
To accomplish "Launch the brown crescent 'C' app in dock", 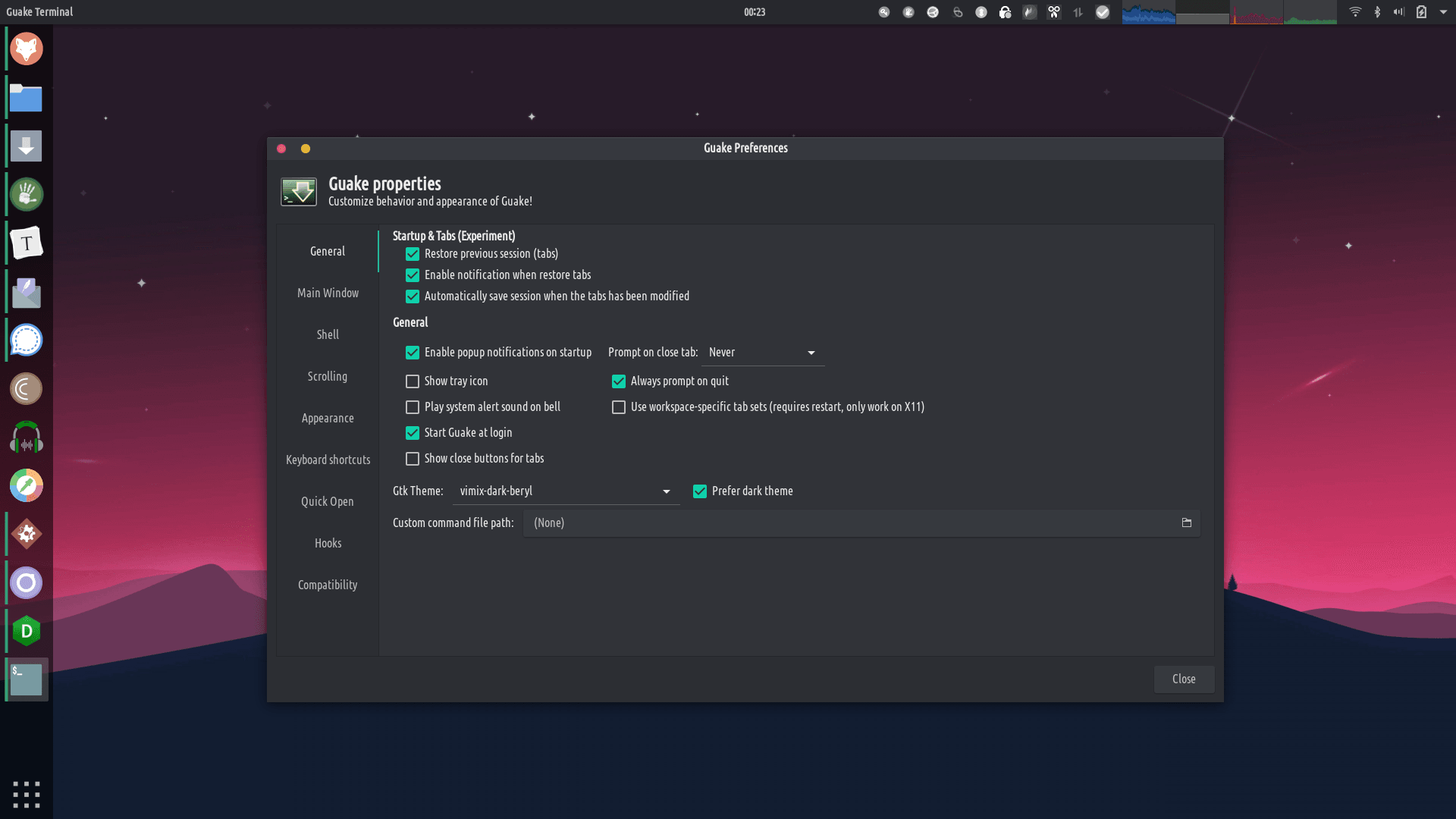I will point(27,389).
